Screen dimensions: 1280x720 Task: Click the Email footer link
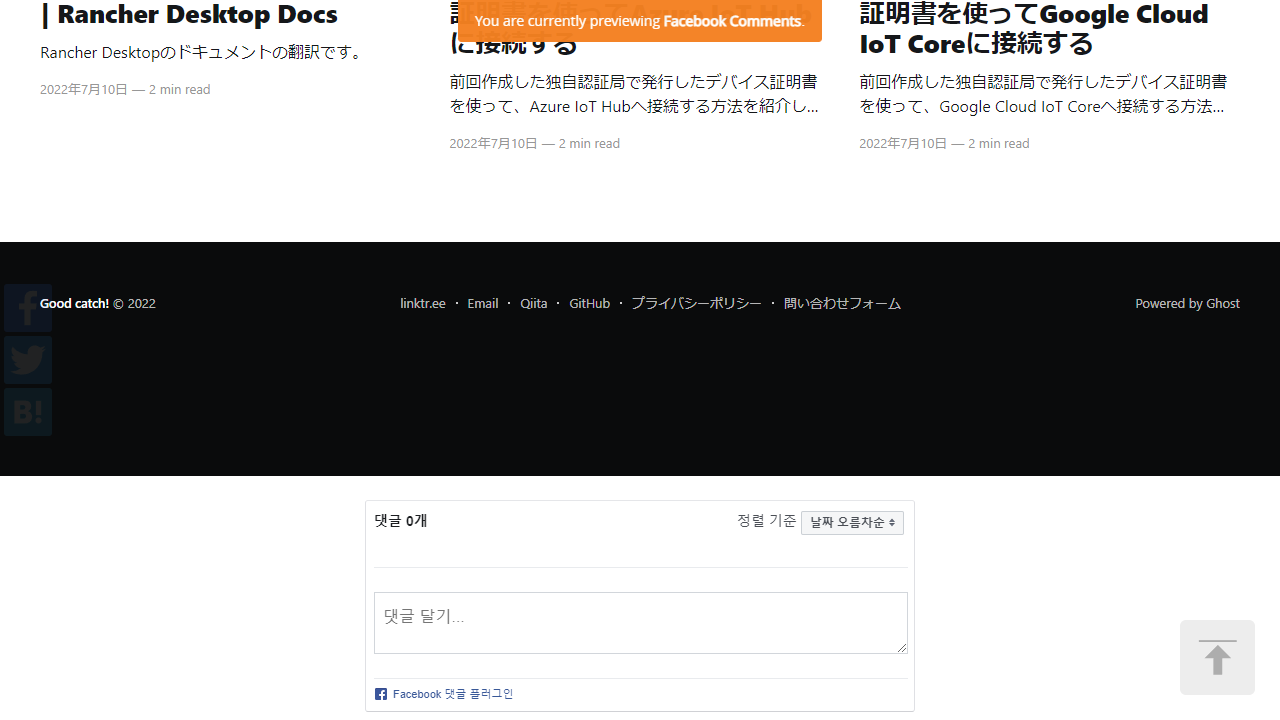pos(482,304)
